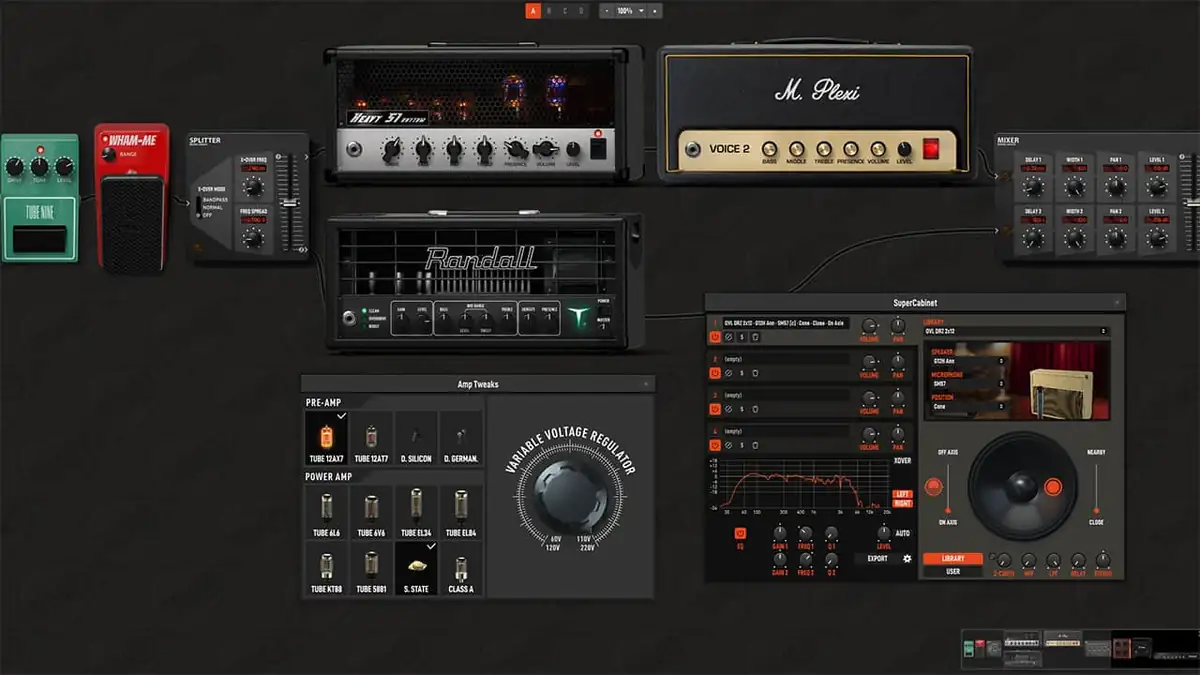The width and height of the screenshot is (1200, 675).
Task: Solo cabinet slot 1 with the S icon
Action: 740,335
